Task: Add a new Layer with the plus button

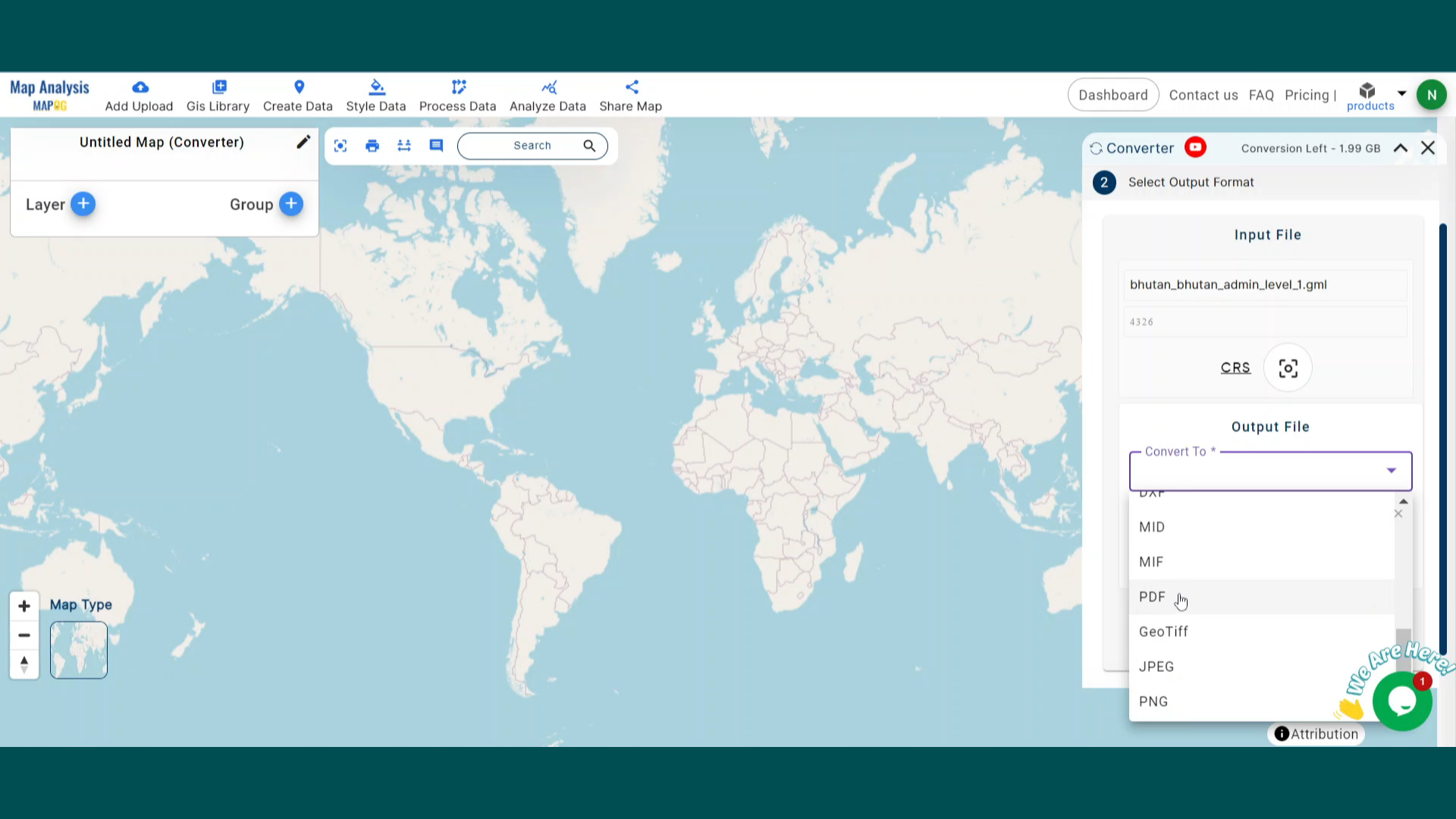Action: [83, 204]
